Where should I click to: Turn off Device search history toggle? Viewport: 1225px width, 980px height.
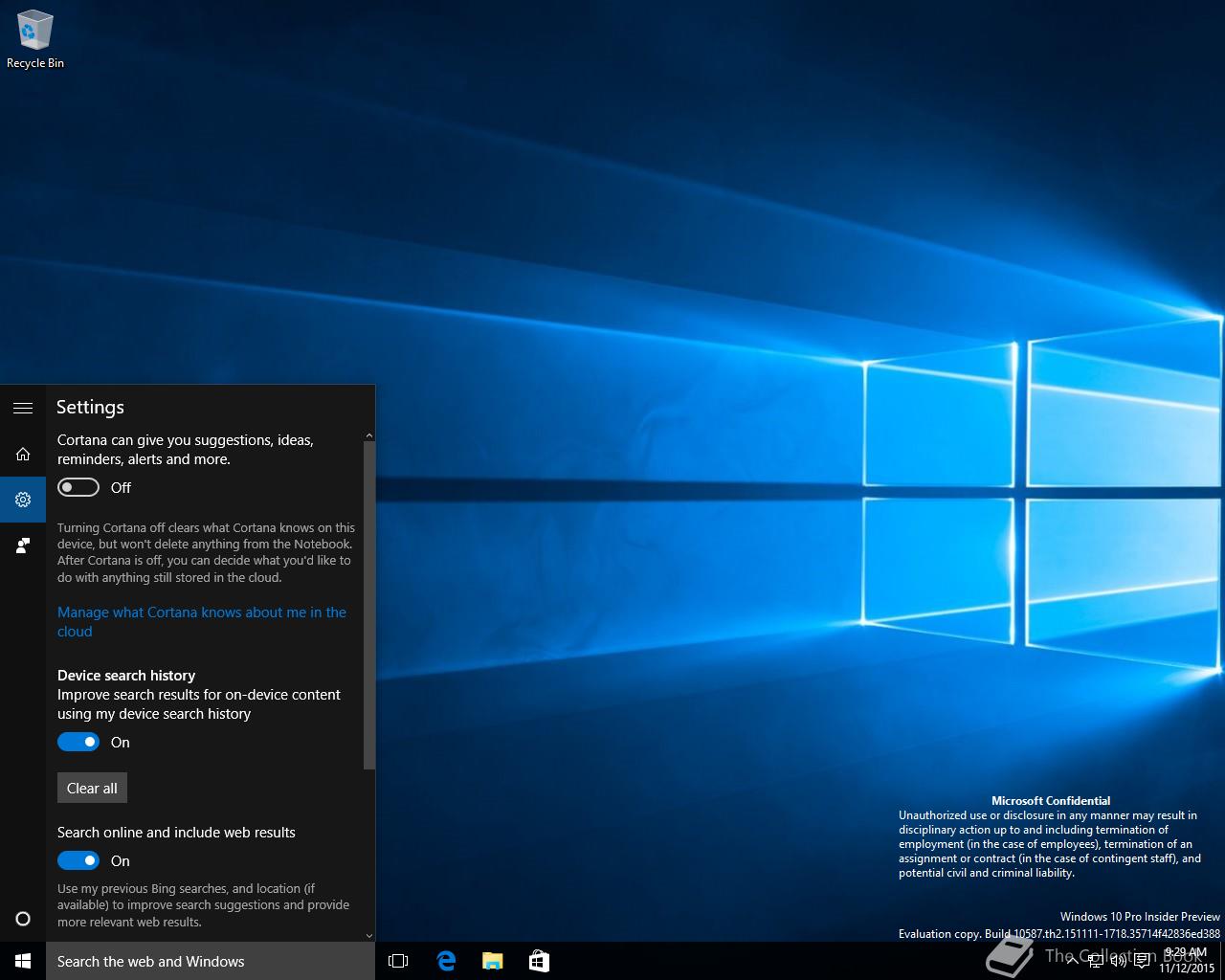coord(78,742)
